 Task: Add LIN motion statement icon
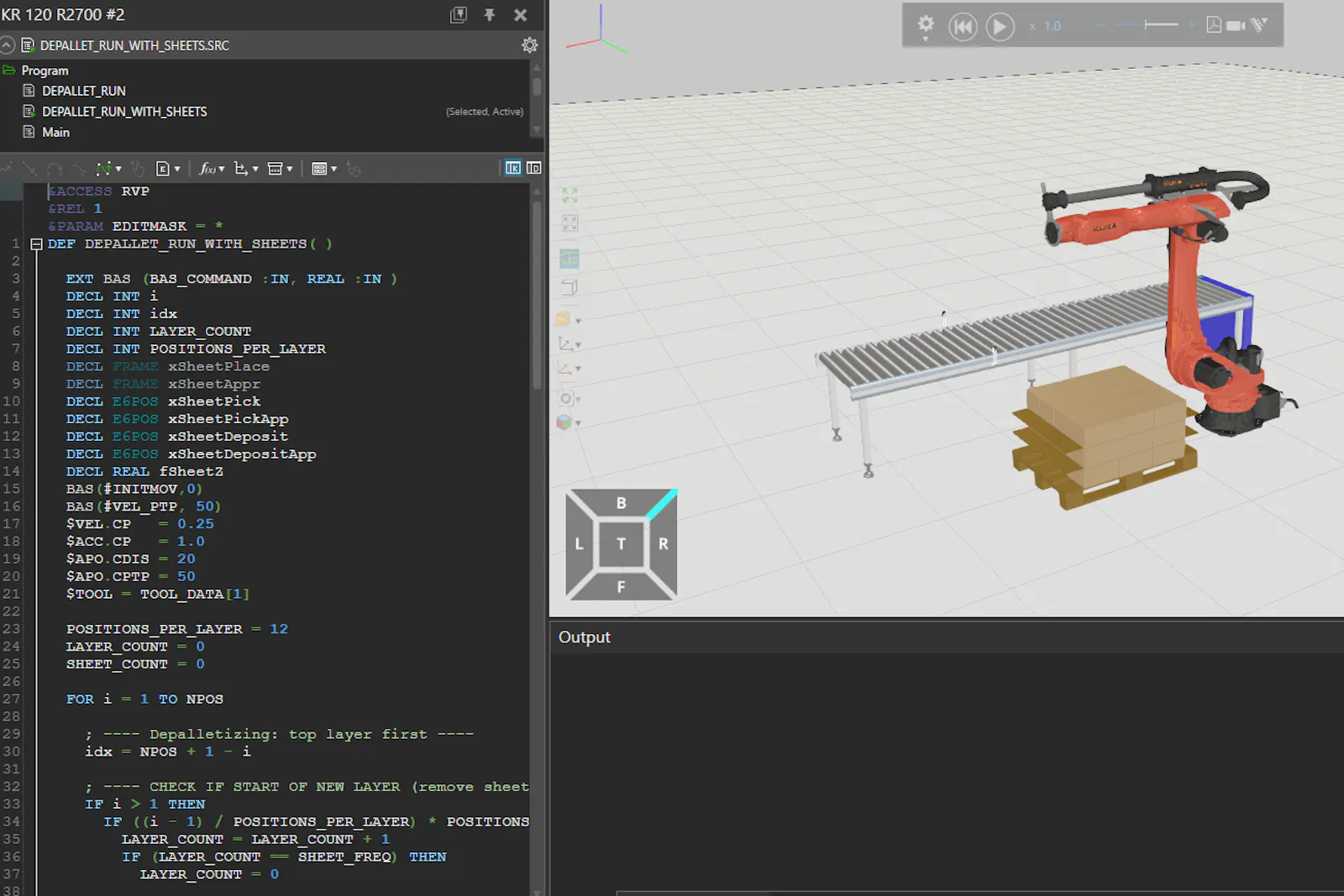[29, 169]
